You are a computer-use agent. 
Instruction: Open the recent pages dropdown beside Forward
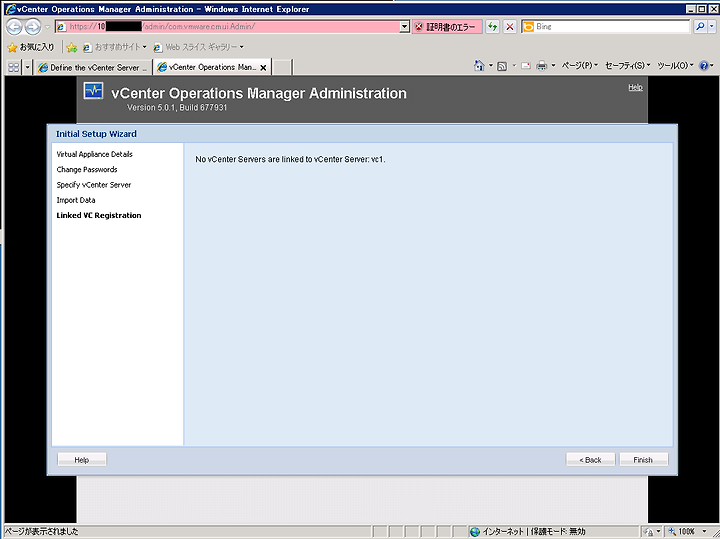47,27
